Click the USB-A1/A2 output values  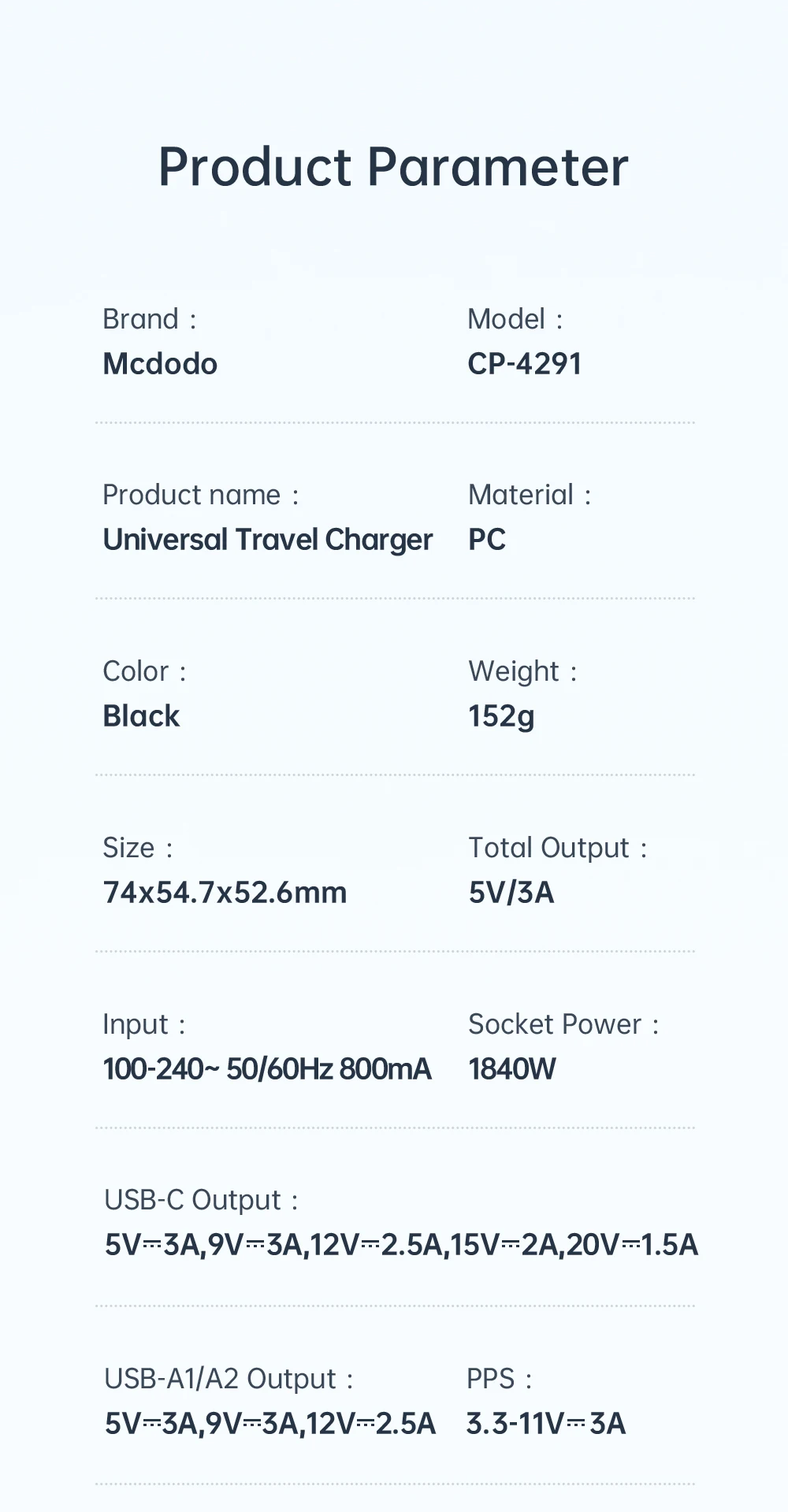269,1424
